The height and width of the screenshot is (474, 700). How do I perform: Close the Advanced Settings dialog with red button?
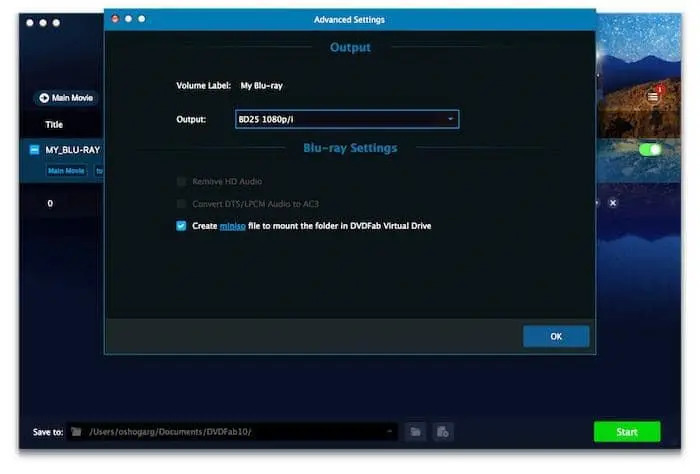(116, 19)
